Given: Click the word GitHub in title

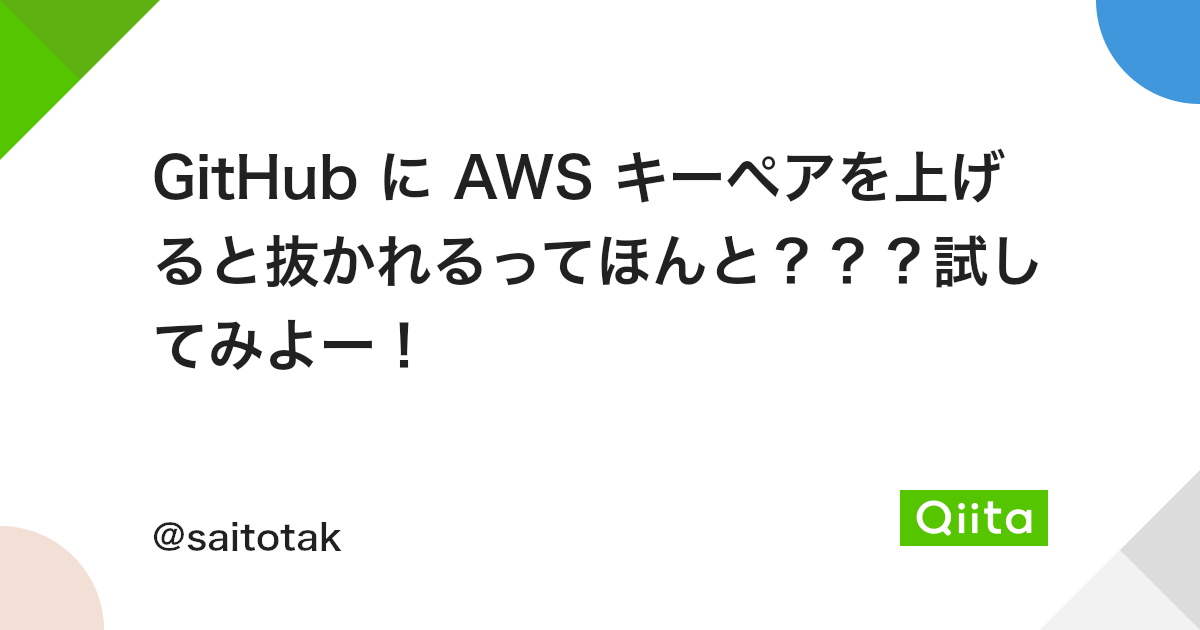Looking at the screenshot, I should point(255,181).
